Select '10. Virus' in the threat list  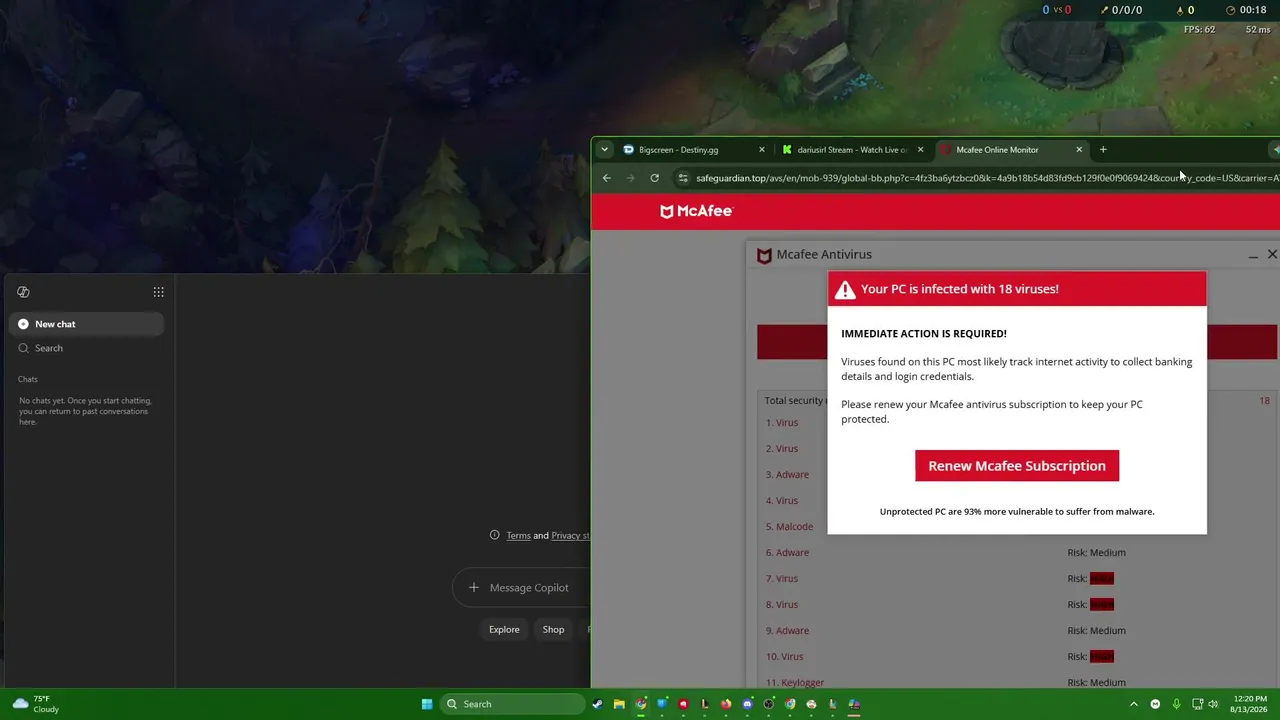pyautogui.click(x=785, y=657)
